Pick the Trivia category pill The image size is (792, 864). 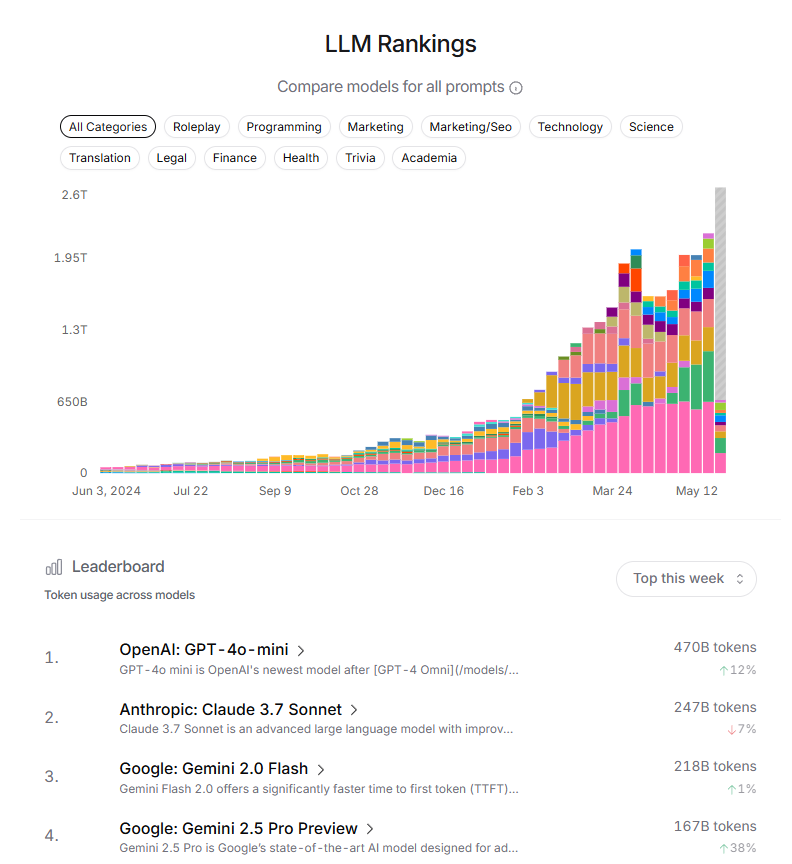coord(360,158)
